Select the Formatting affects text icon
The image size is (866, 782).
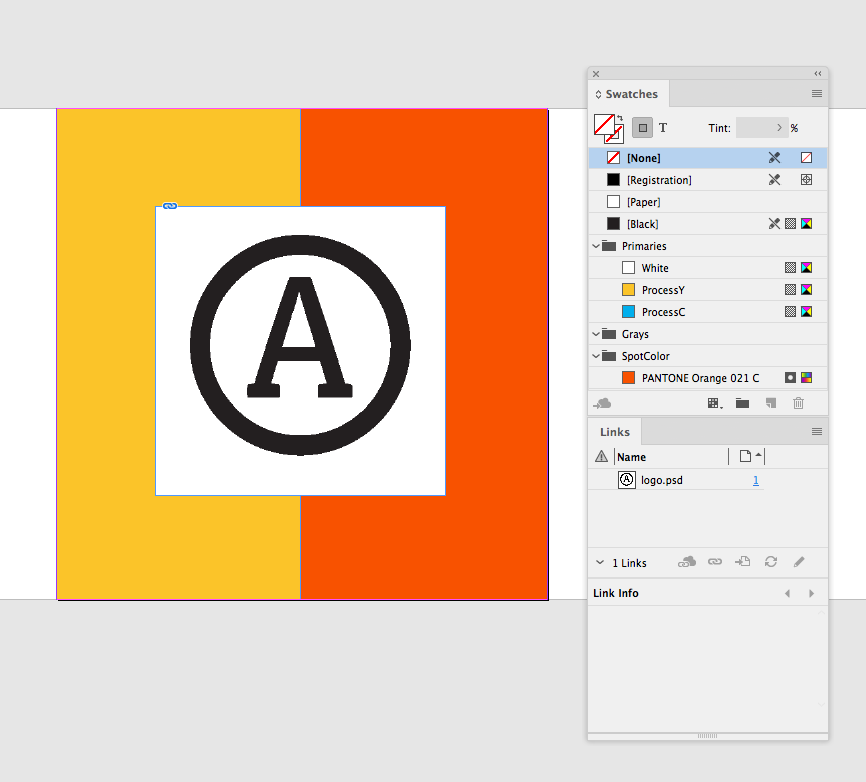[x=663, y=127]
